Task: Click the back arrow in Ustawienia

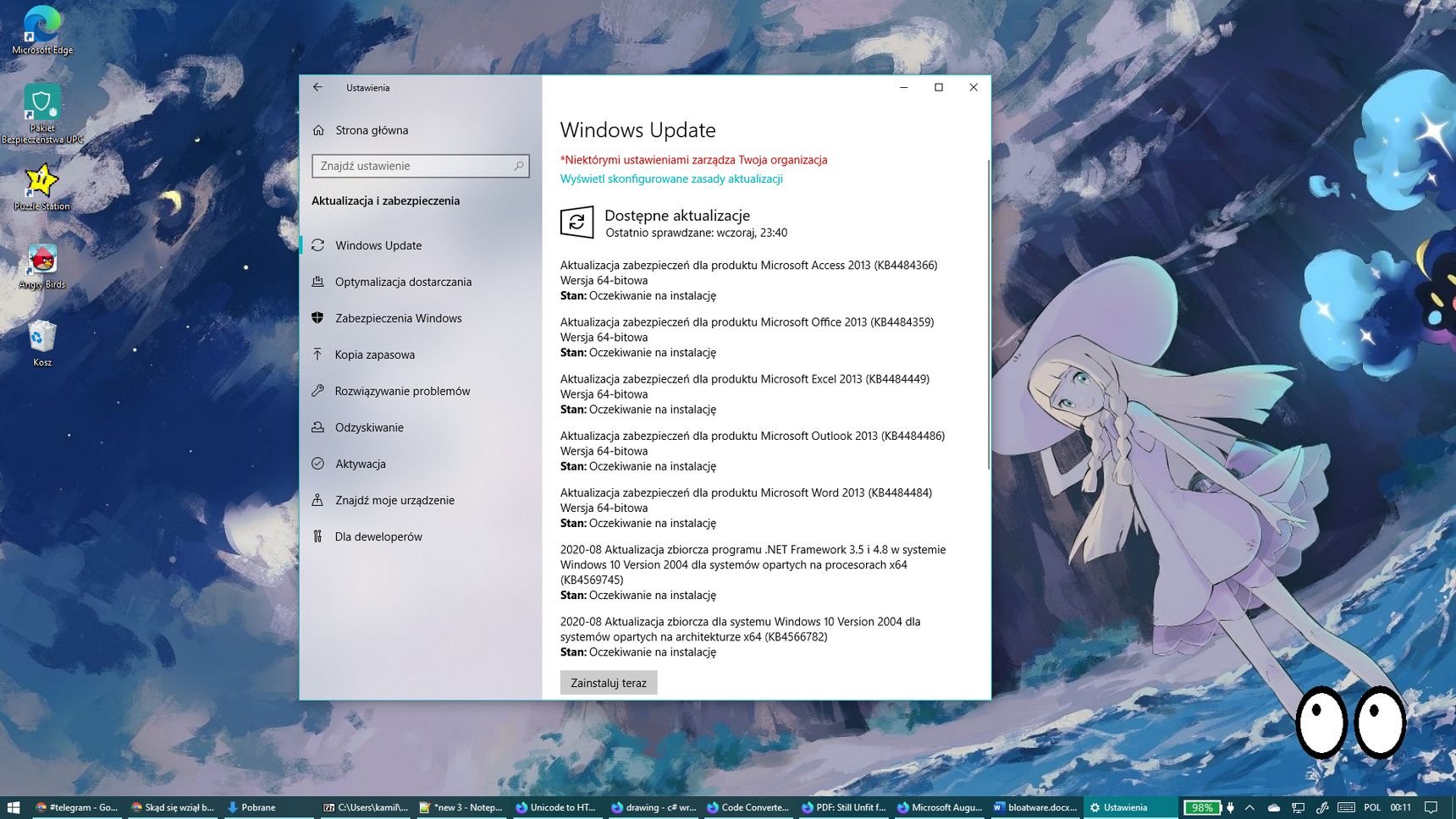Action: pyautogui.click(x=317, y=87)
